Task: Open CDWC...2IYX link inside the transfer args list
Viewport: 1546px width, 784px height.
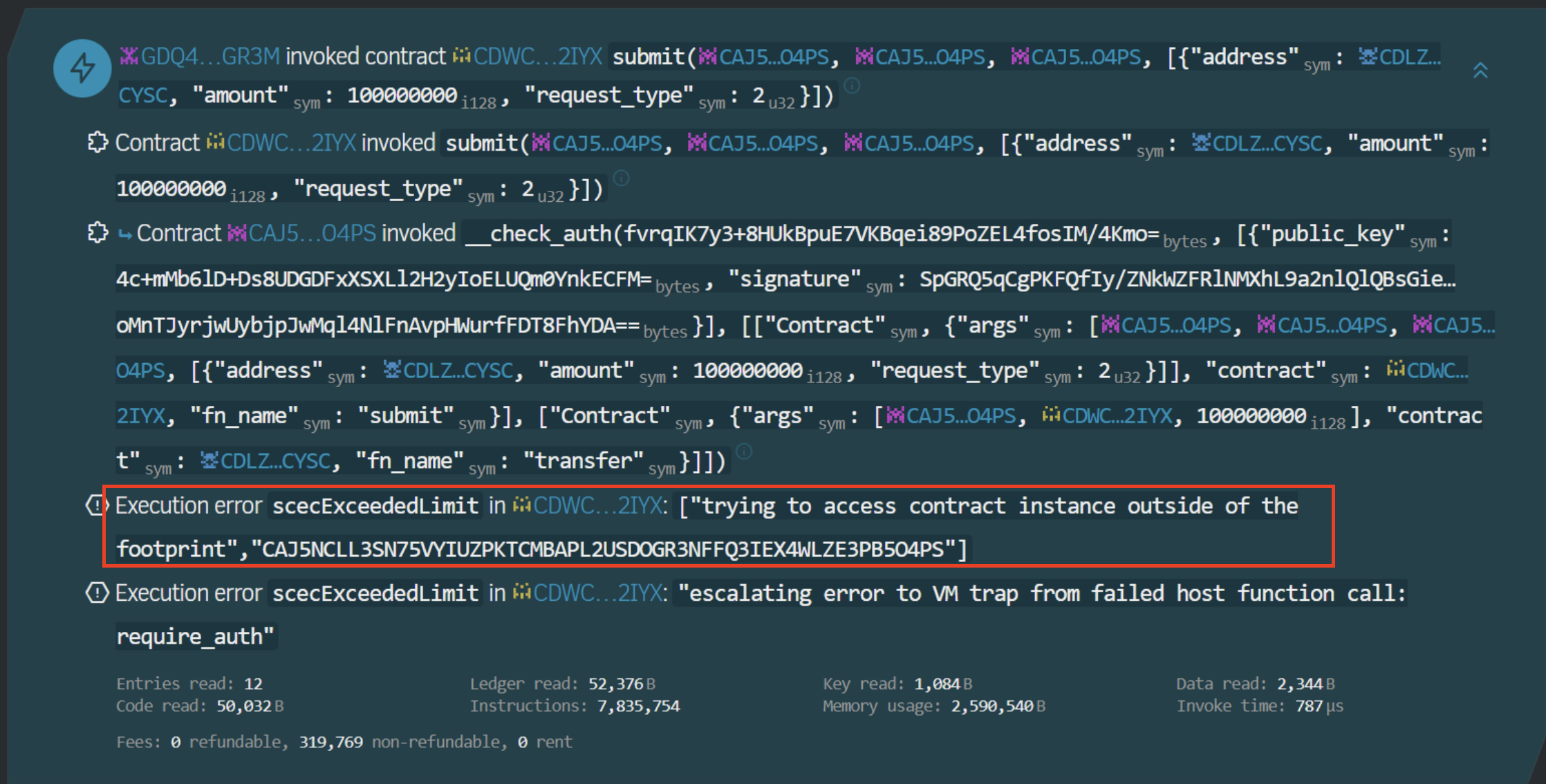Action: coord(1117,416)
